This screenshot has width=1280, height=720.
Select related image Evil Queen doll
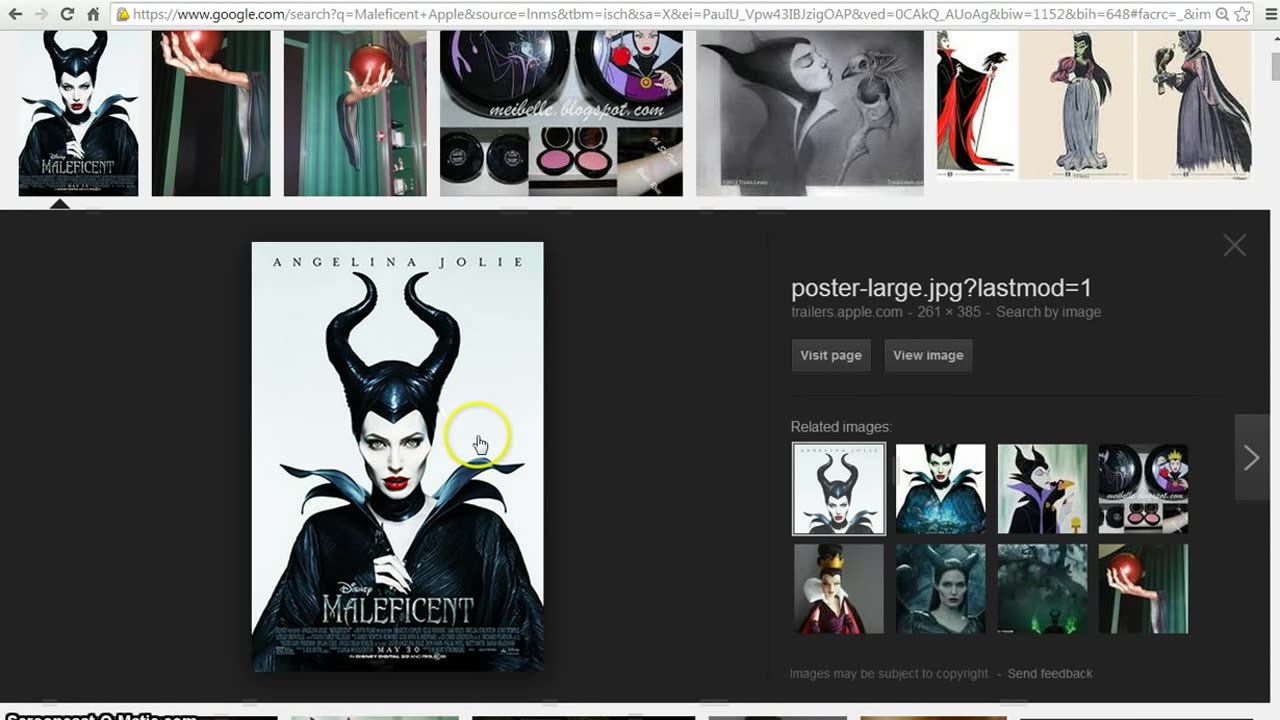tap(839, 589)
